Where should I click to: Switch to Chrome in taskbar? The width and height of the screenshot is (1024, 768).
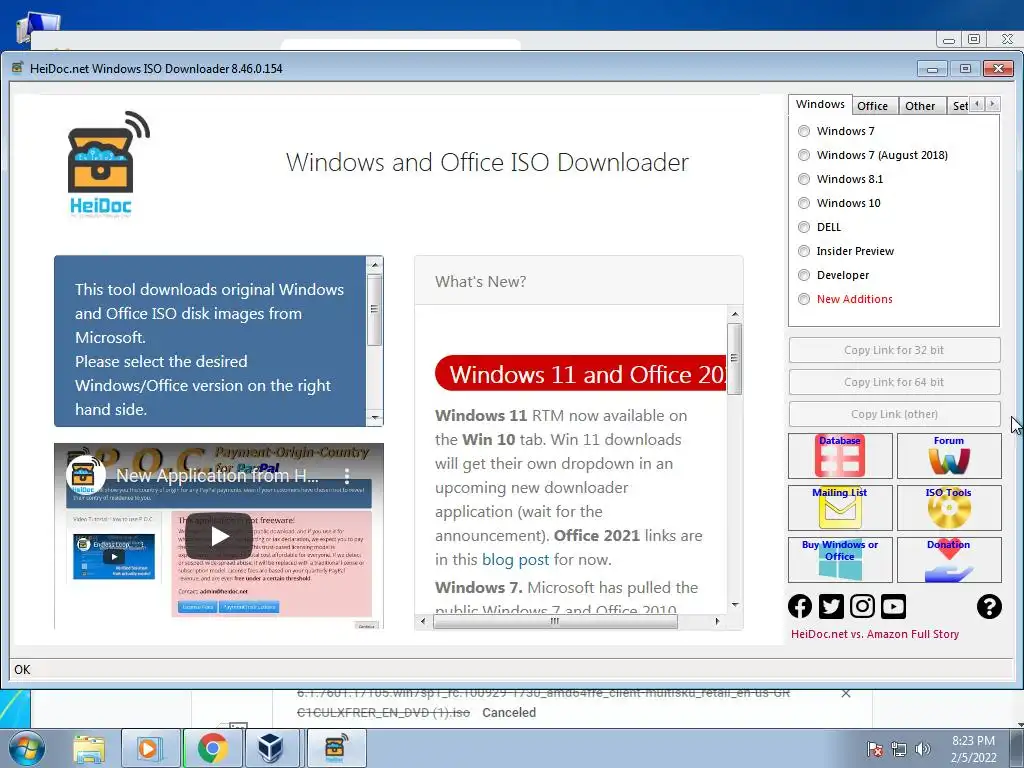(x=212, y=748)
